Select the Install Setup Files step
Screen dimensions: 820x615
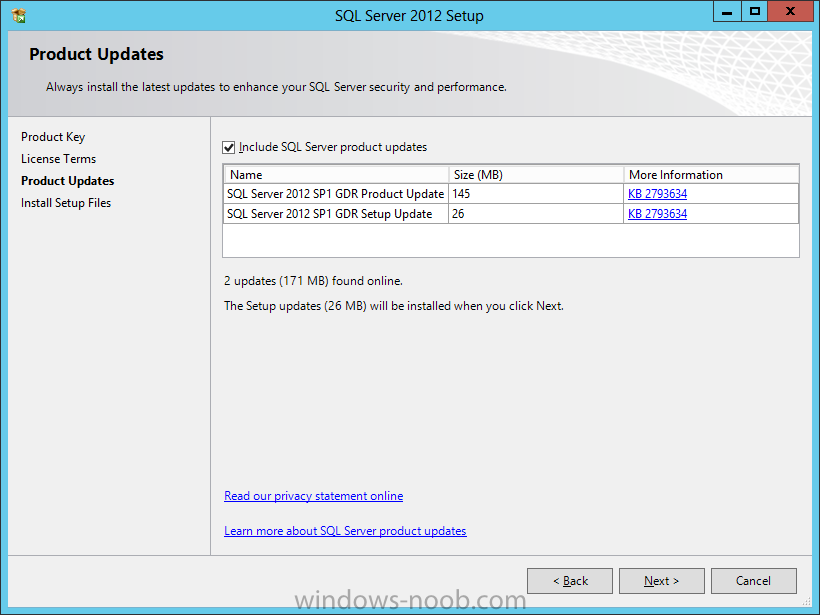(x=66, y=203)
